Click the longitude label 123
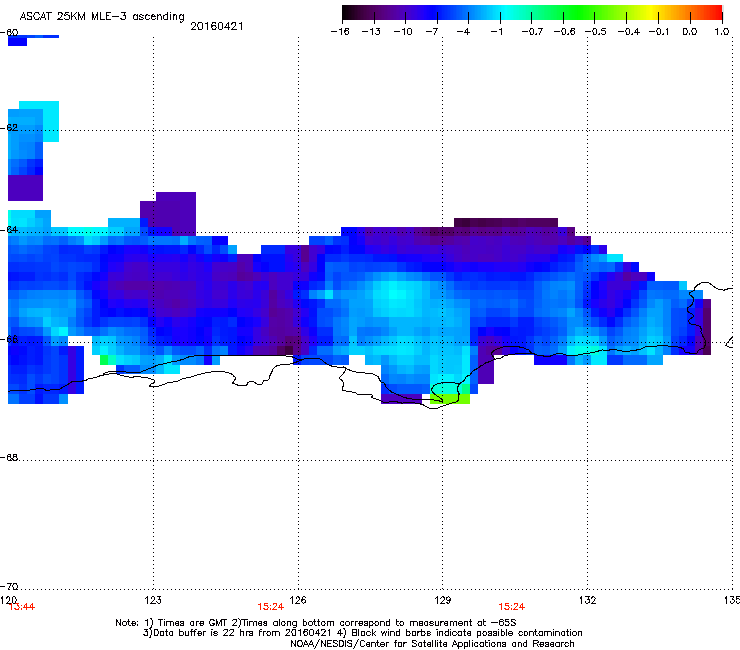This screenshot has height=650, width=740. click(153, 600)
